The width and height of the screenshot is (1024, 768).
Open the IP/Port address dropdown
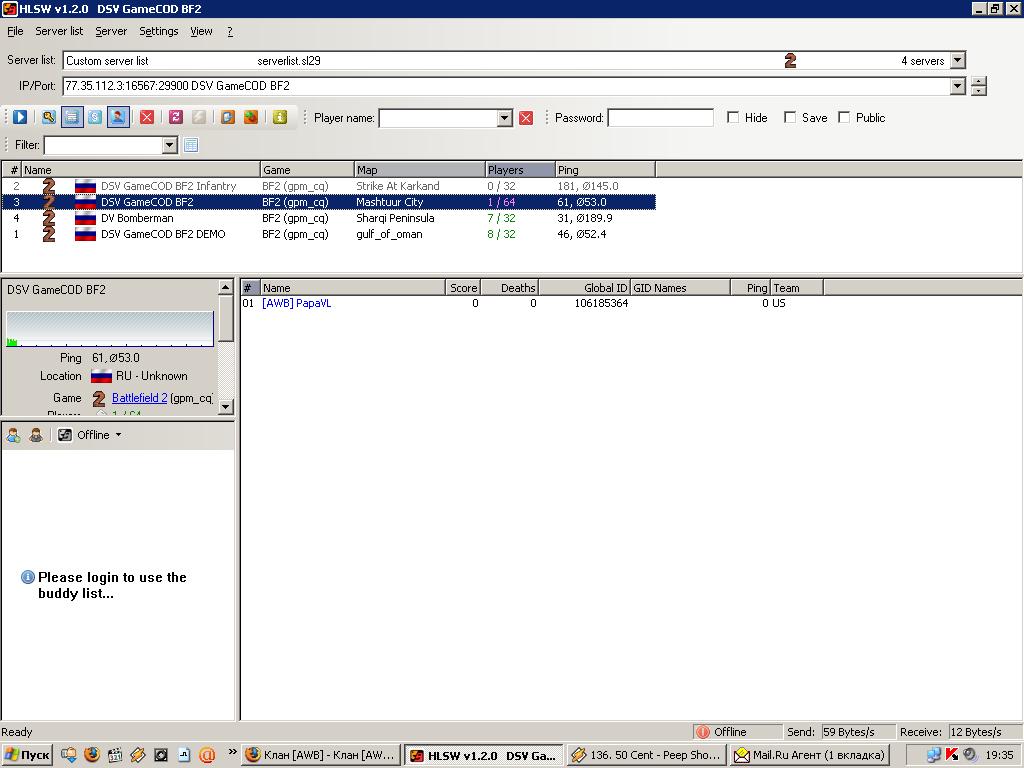pos(957,86)
